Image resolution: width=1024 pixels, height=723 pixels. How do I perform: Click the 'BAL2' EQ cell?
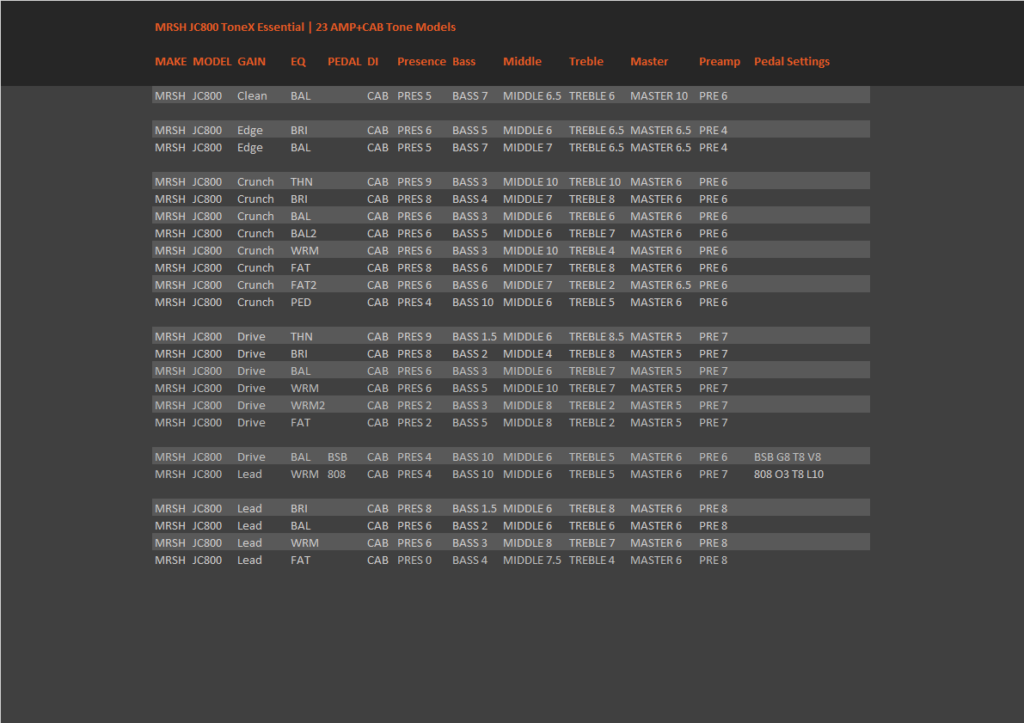303,233
